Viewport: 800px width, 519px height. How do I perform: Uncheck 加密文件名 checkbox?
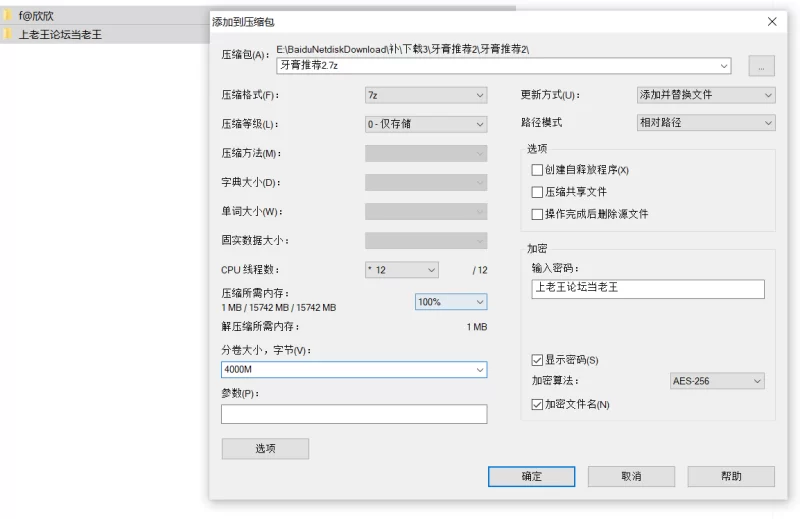(537, 405)
